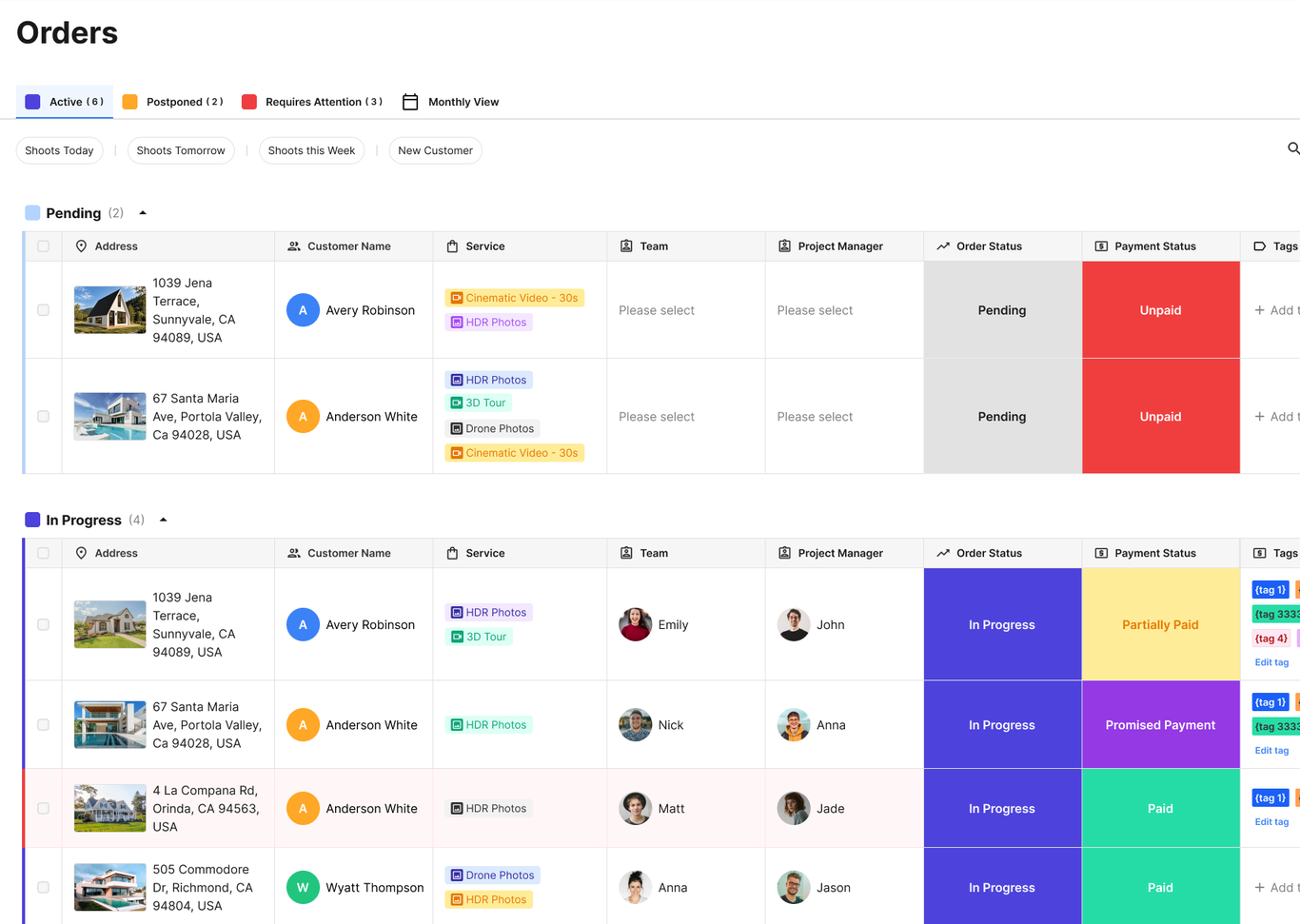Open the Requires Attention tab

(x=312, y=102)
